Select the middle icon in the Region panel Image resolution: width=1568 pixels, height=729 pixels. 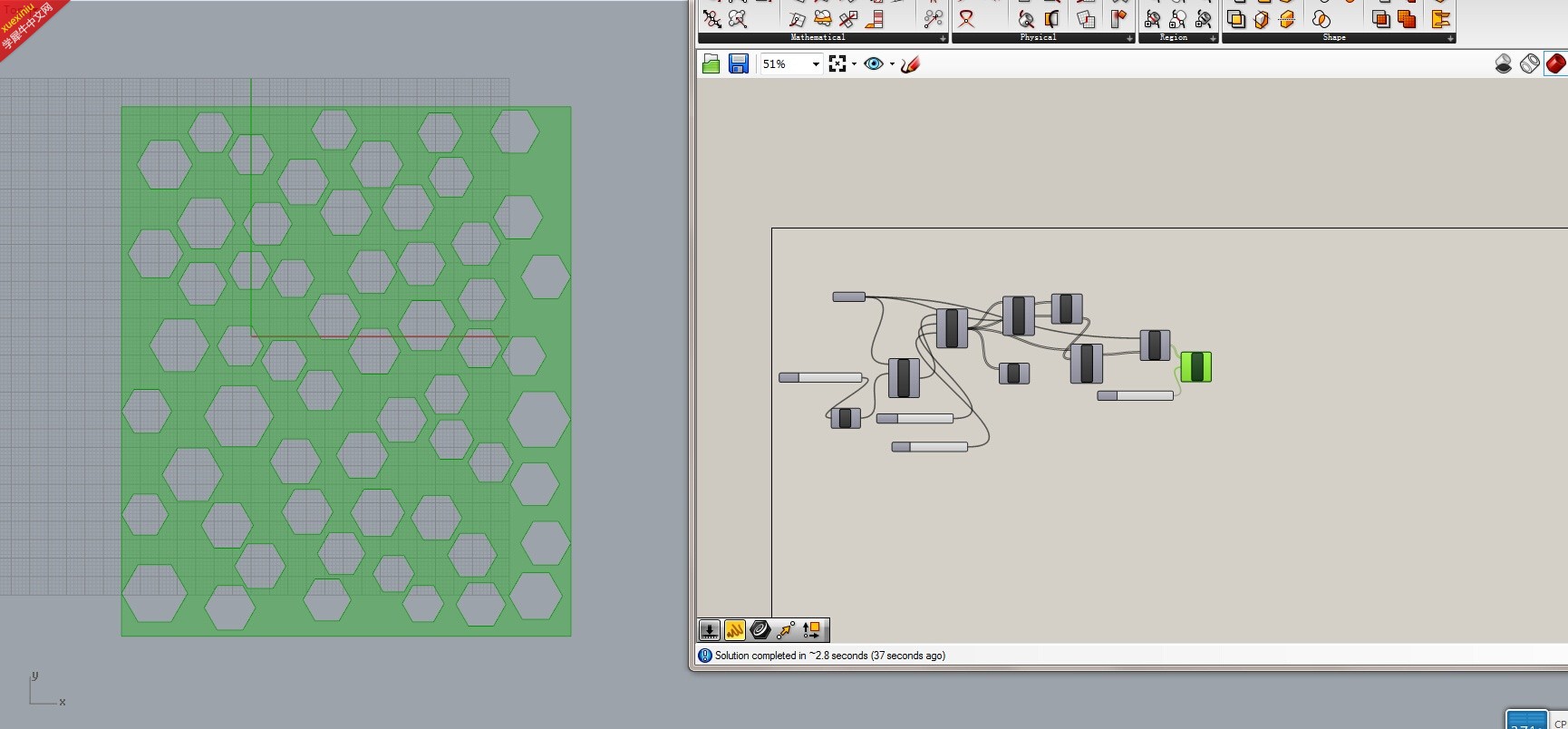pos(1178,19)
